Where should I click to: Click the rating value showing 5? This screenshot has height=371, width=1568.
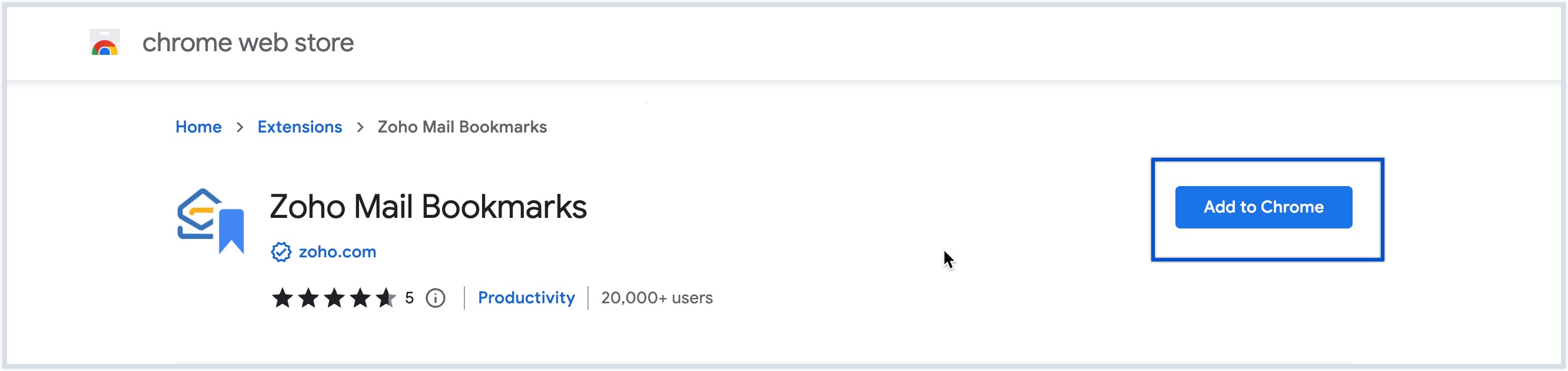click(410, 298)
